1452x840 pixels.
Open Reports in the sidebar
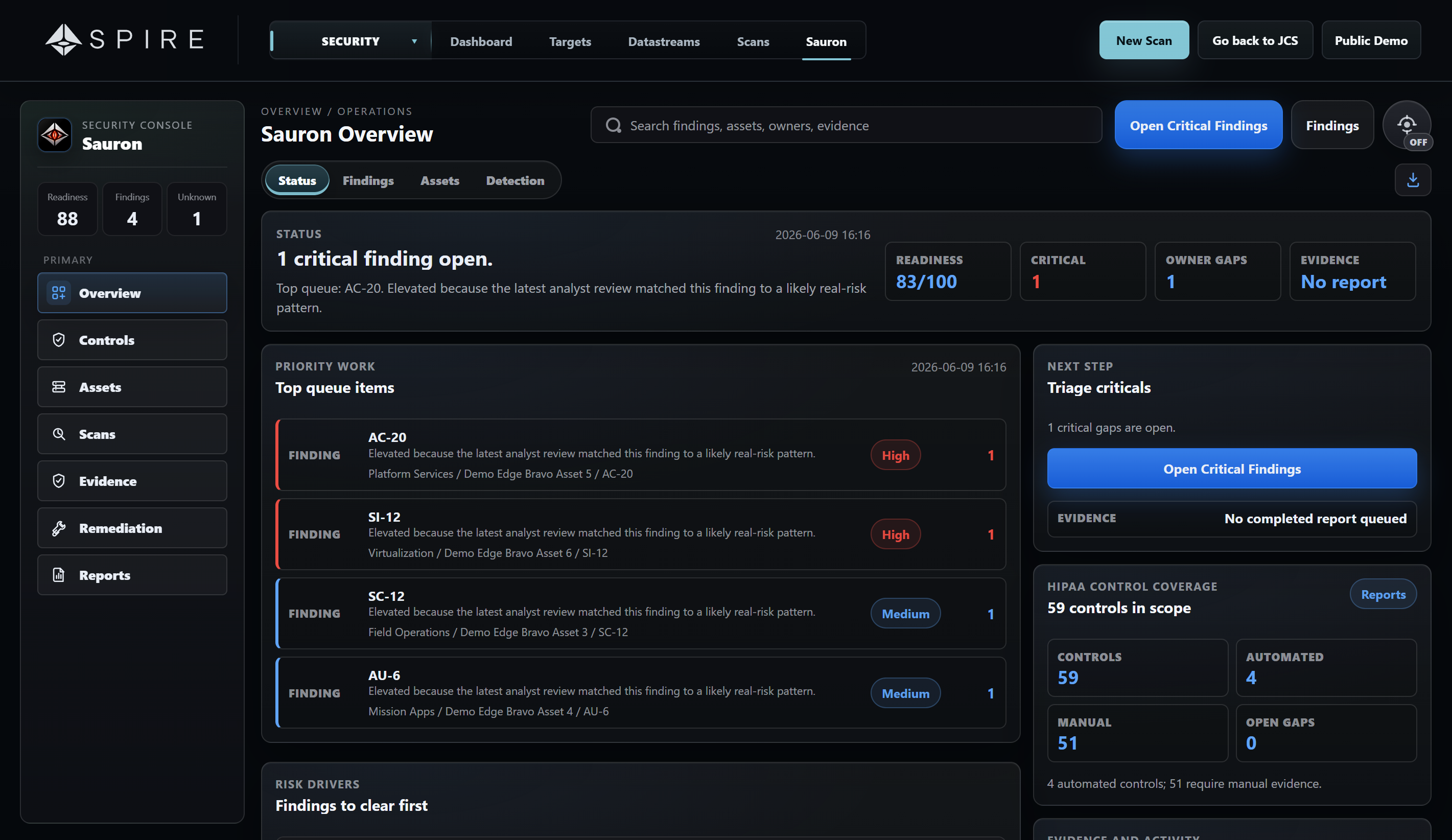click(132, 575)
